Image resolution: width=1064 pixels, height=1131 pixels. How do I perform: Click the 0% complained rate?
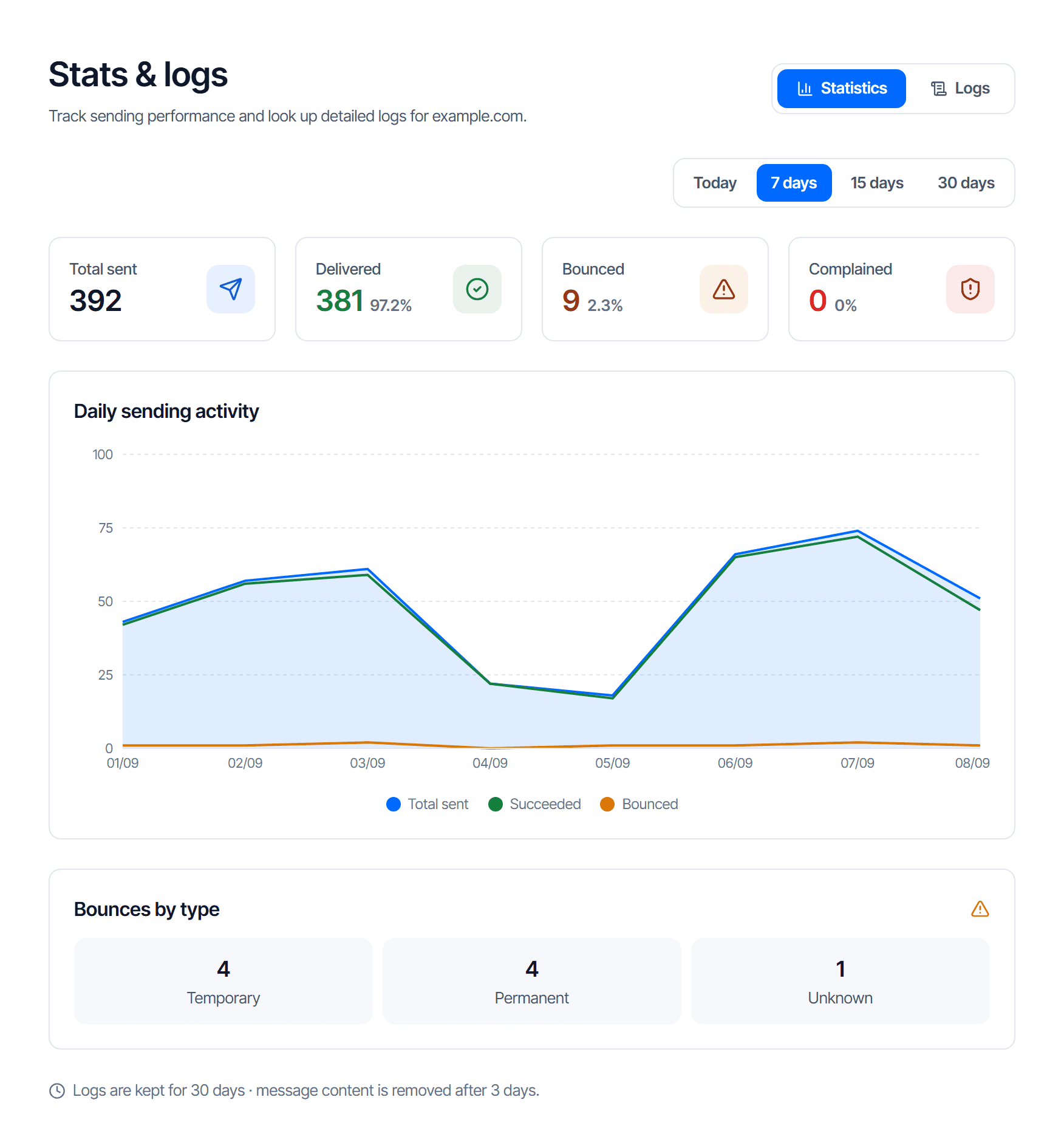(845, 306)
